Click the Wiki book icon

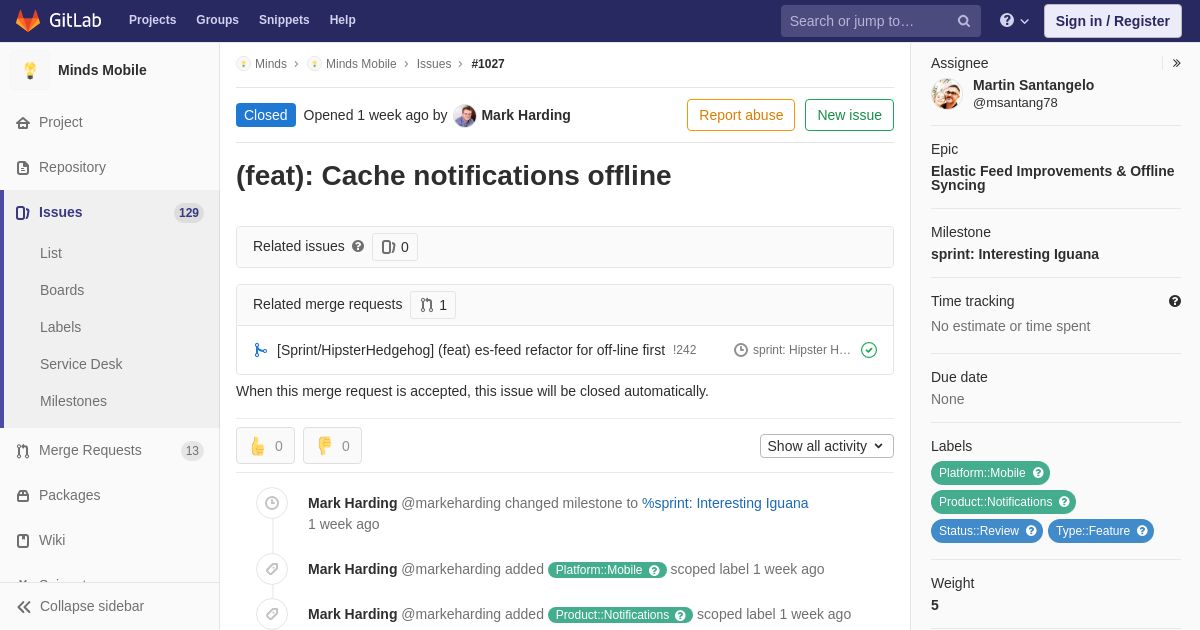(x=23, y=541)
